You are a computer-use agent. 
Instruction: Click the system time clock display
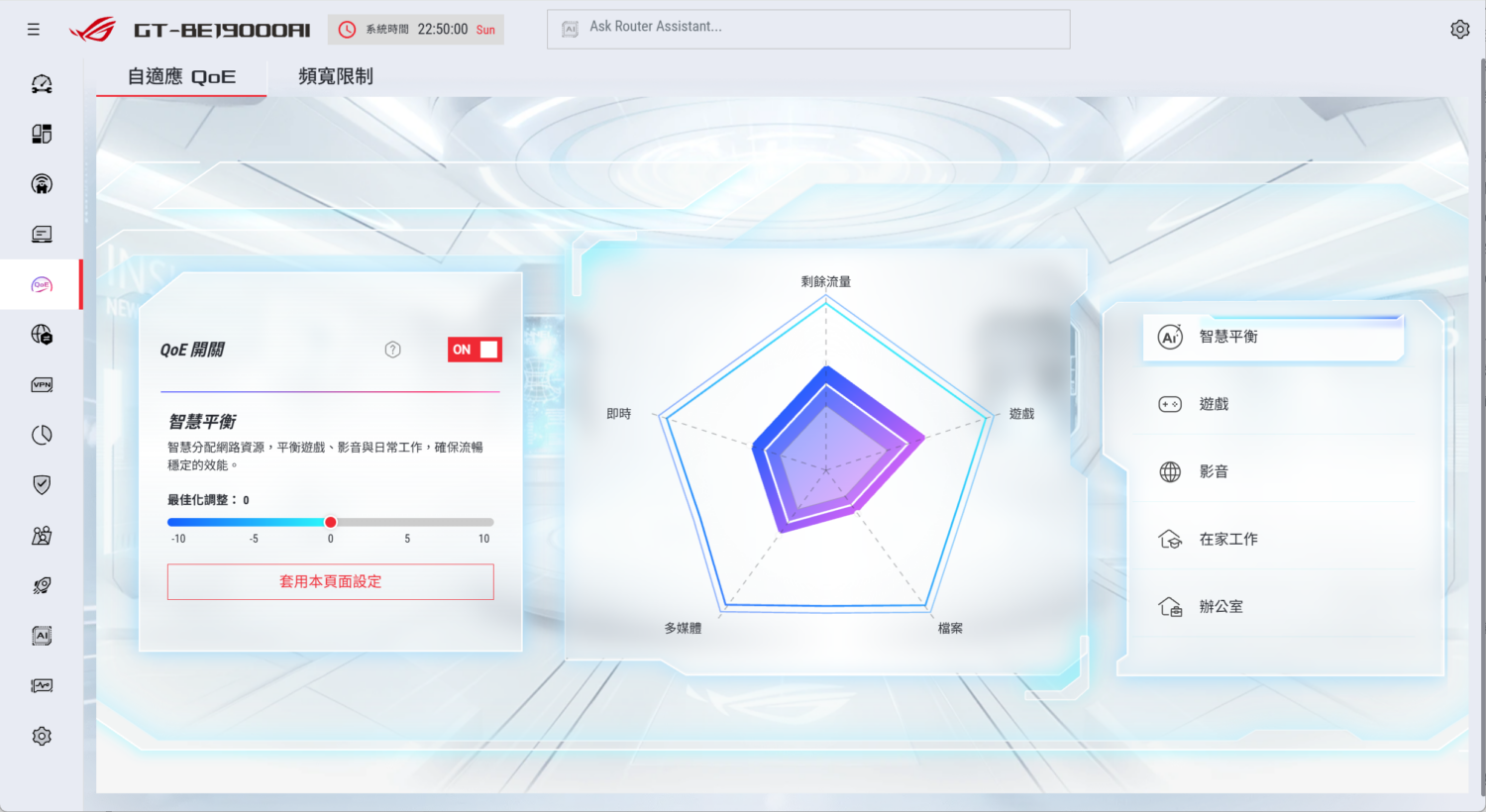[x=416, y=30]
